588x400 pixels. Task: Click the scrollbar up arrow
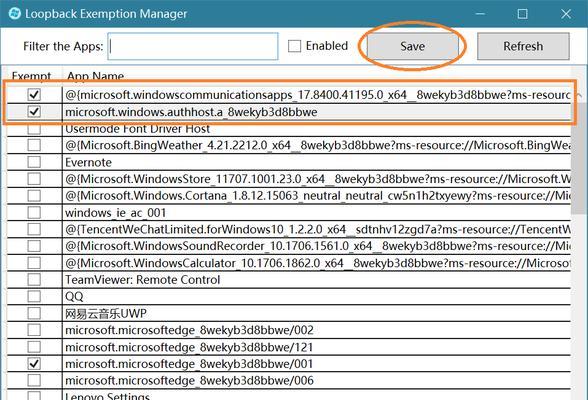[579, 95]
